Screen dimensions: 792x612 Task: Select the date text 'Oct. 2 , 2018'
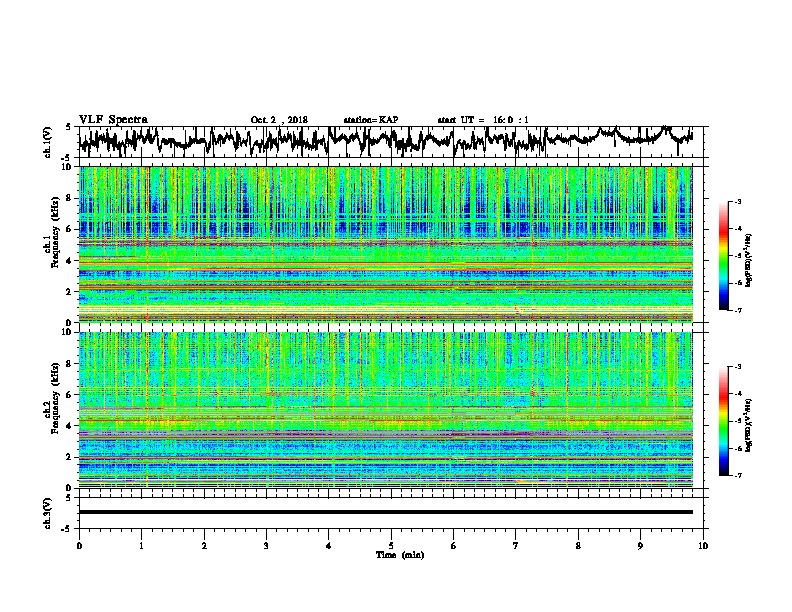pyautogui.click(x=279, y=120)
